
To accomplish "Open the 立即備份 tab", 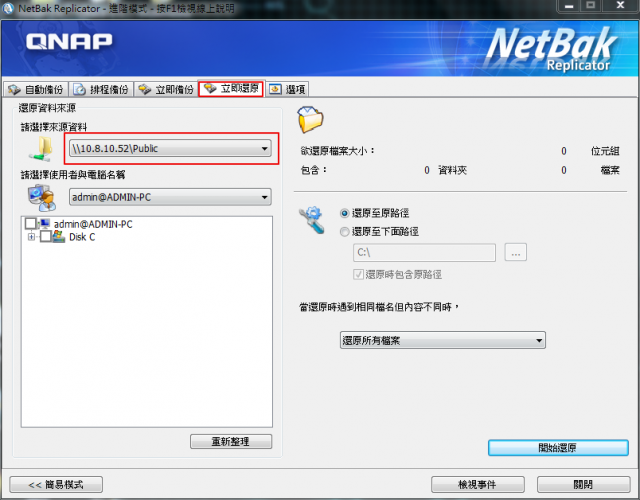I will tap(166, 89).
